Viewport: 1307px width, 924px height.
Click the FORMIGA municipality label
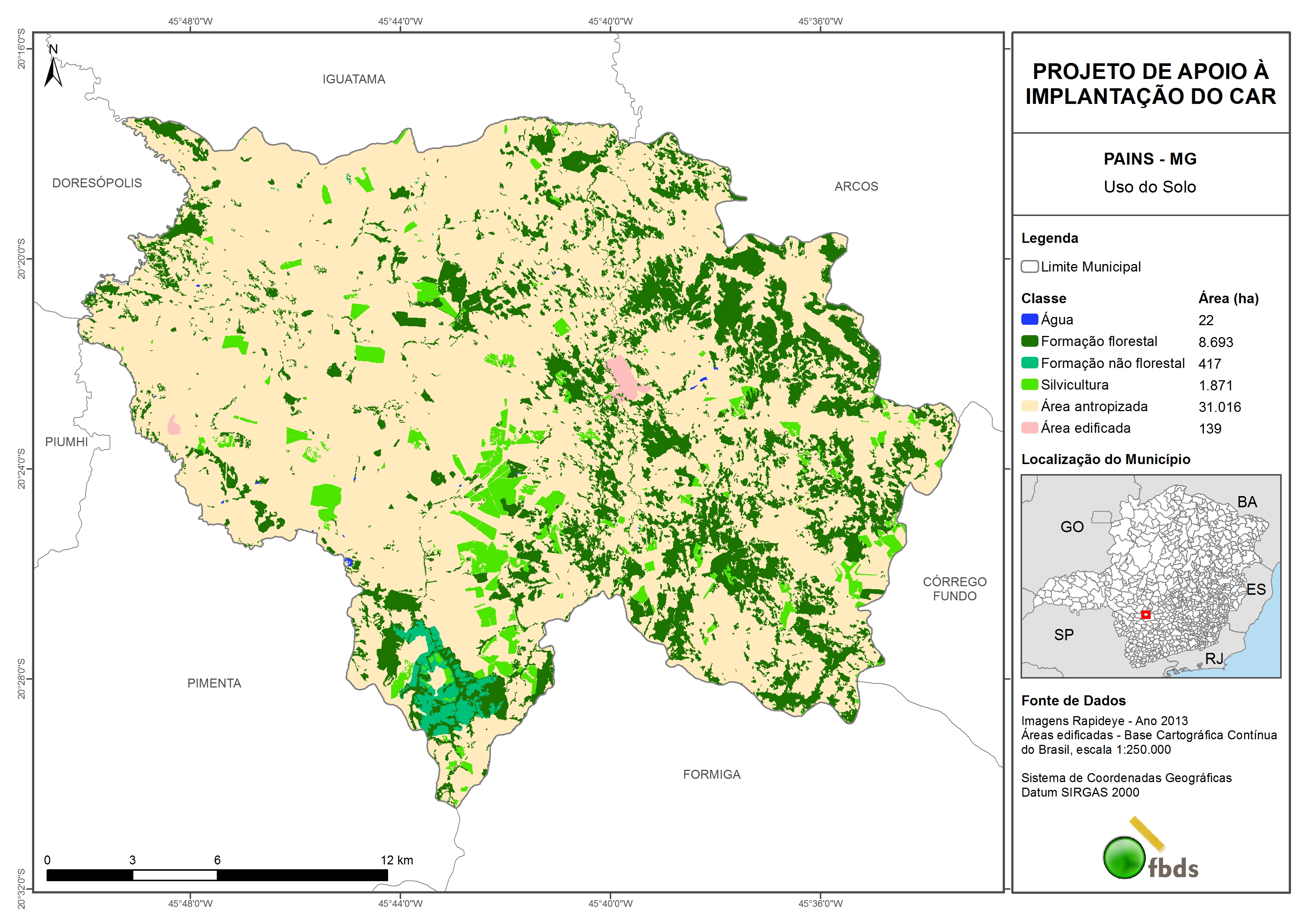point(711,774)
